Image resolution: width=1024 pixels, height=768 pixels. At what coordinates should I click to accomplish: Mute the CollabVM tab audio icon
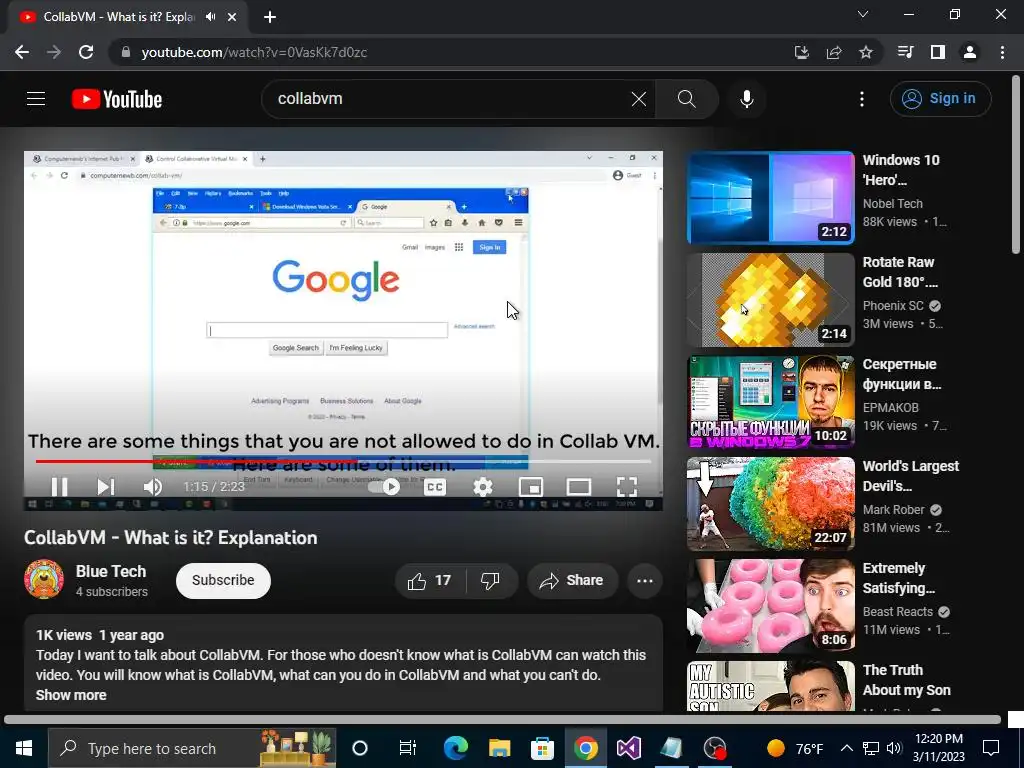[x=211, y=17]
